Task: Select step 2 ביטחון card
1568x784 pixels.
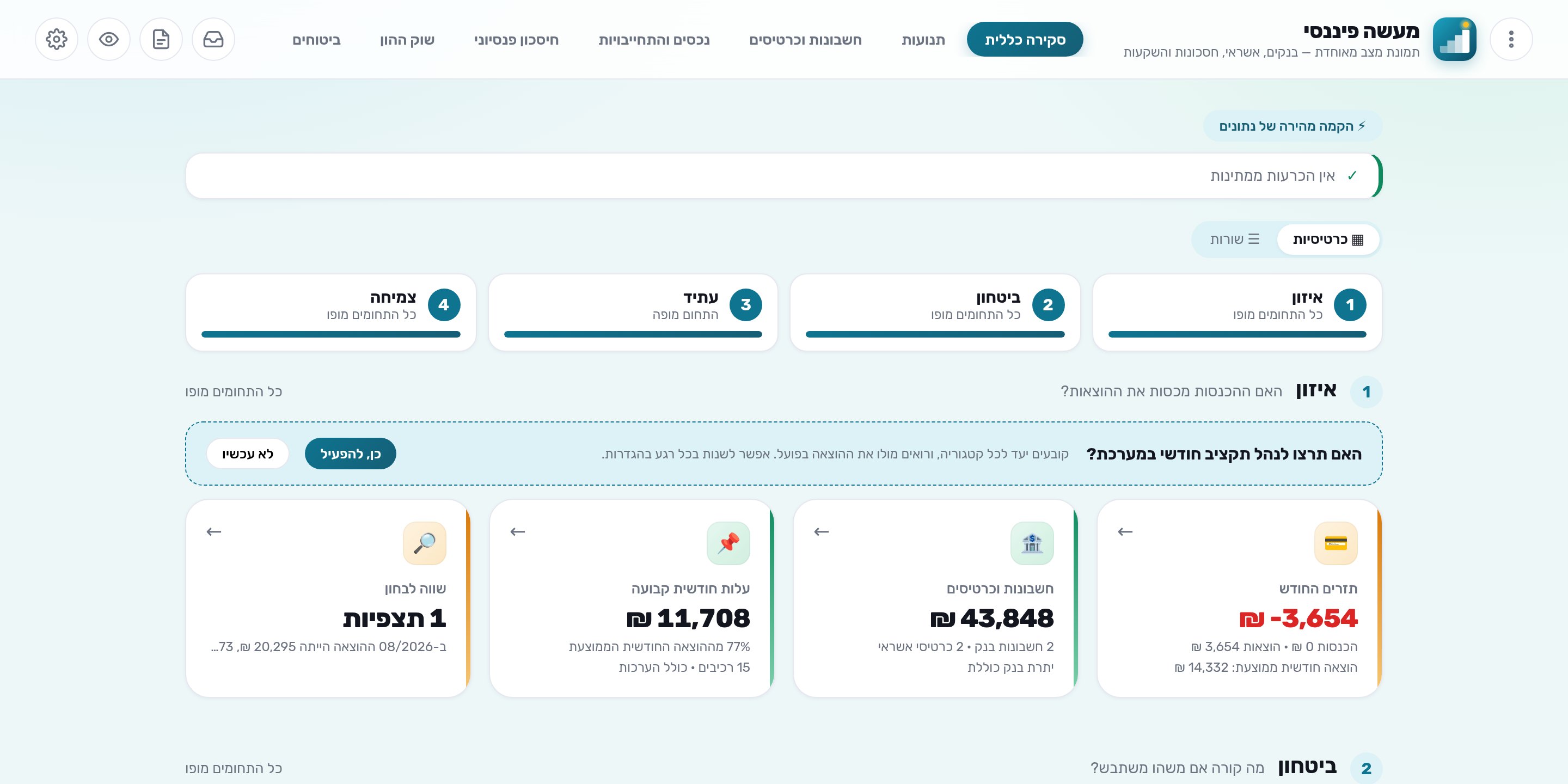Action: pyautogui.click(x=935, y=313)
